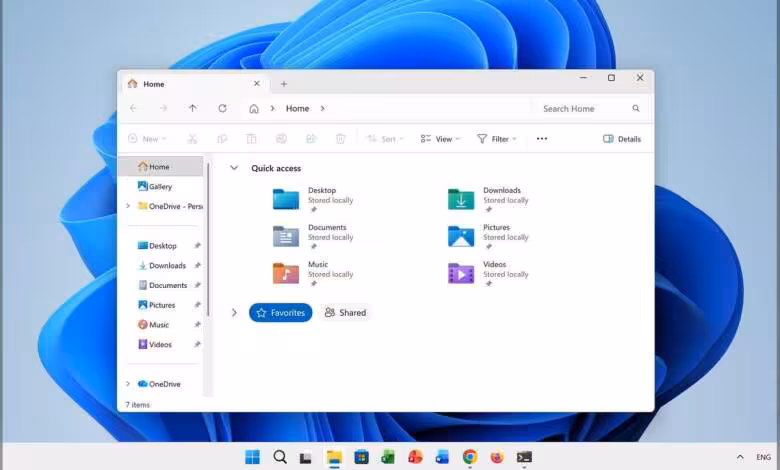
Task: Open the Downloads folder in Quick access
Action: (488, 200)
